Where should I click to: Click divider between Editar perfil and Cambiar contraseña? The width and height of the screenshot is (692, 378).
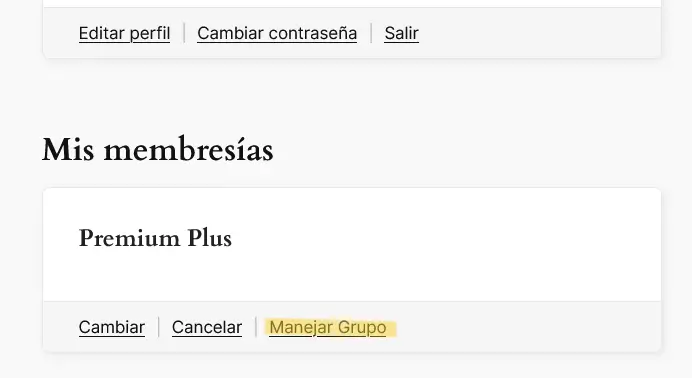(x=184, y=33)
